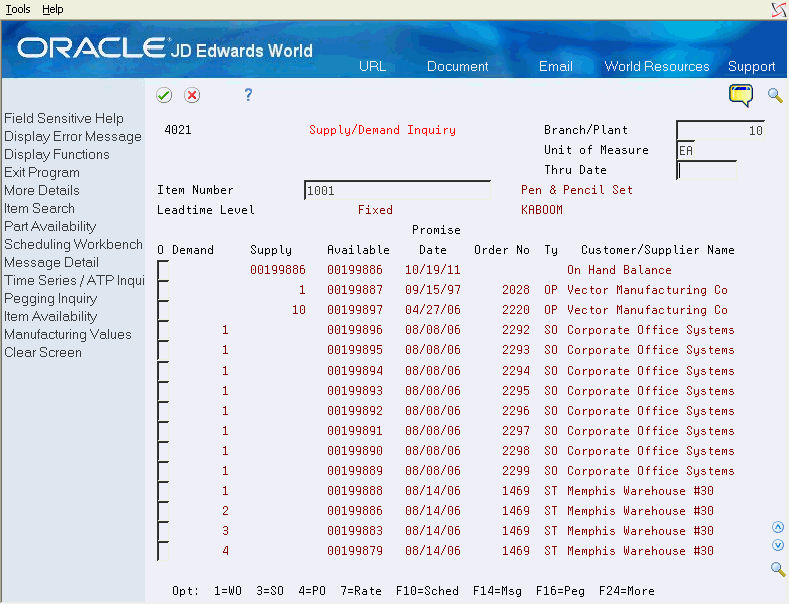This screenshot has height=604, width=789.
Task: Click the top magnifier search icon
Action: pyautogui.click(x=775, y=95)
